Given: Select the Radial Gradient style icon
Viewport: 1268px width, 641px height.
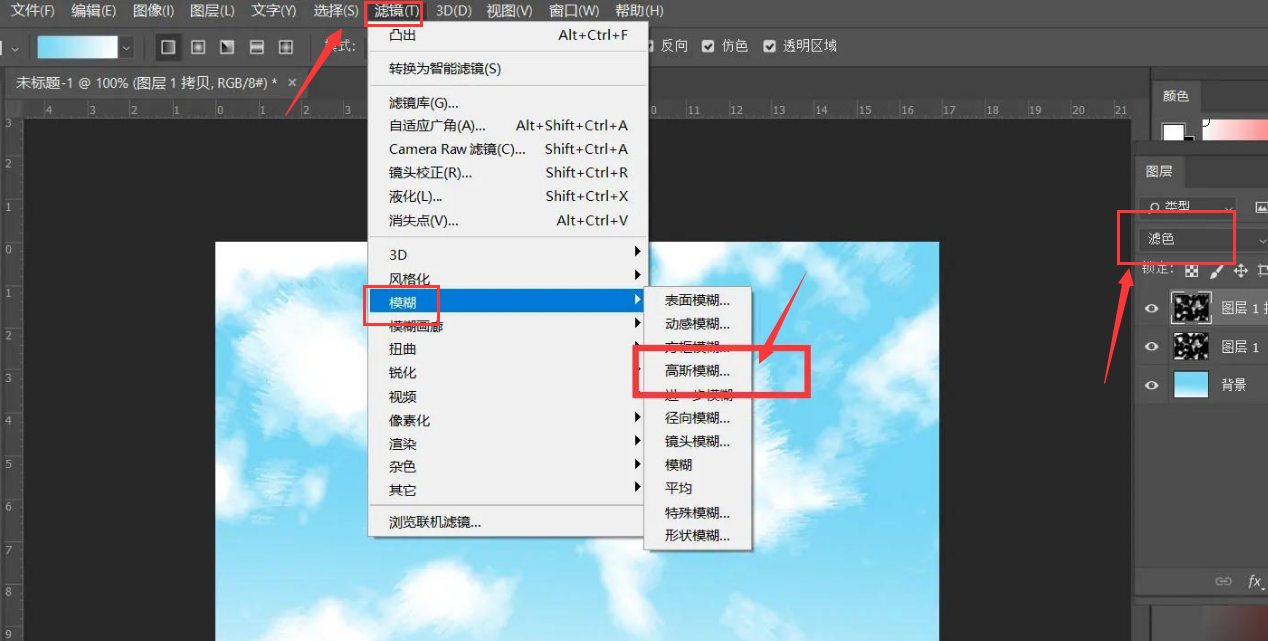Looking at the screenshot, I should point(196,47).
